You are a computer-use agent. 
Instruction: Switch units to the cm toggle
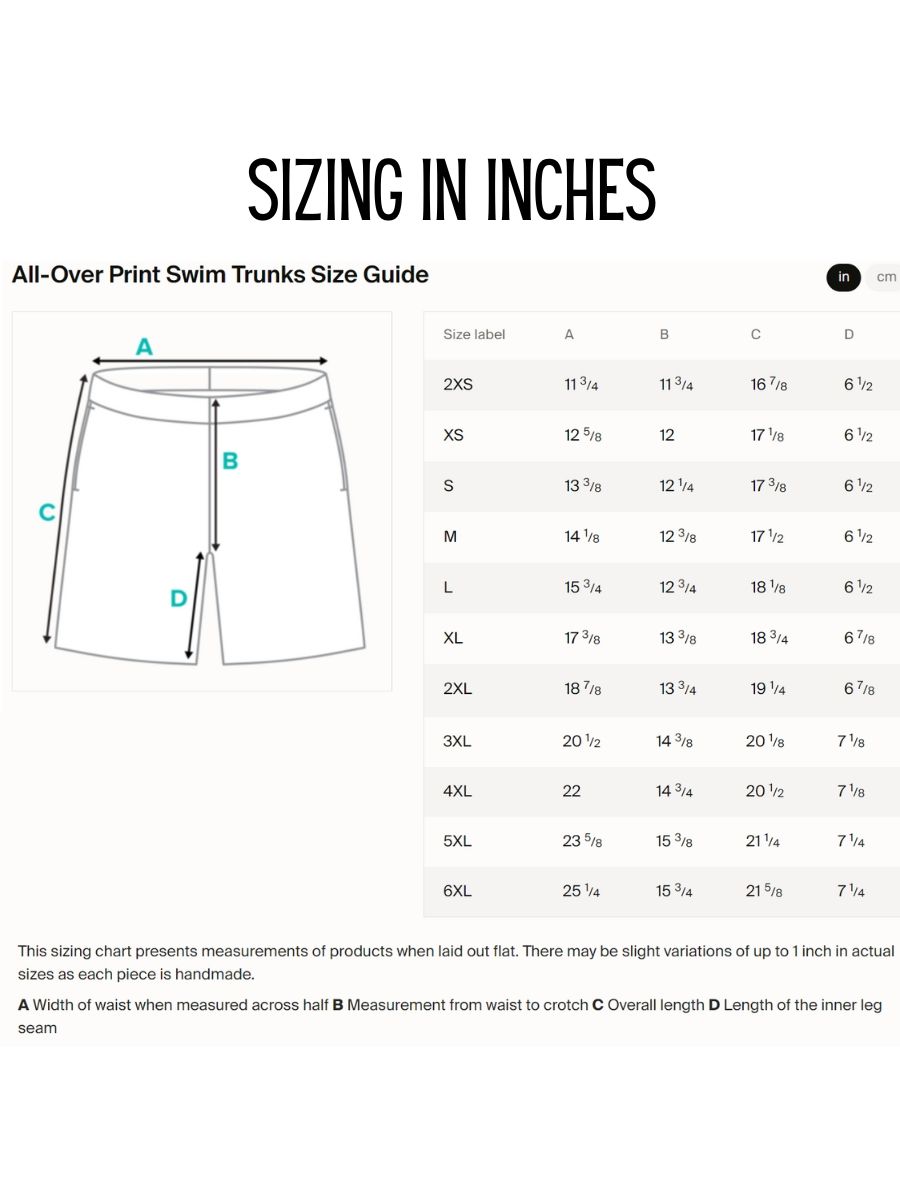(884, 277)
